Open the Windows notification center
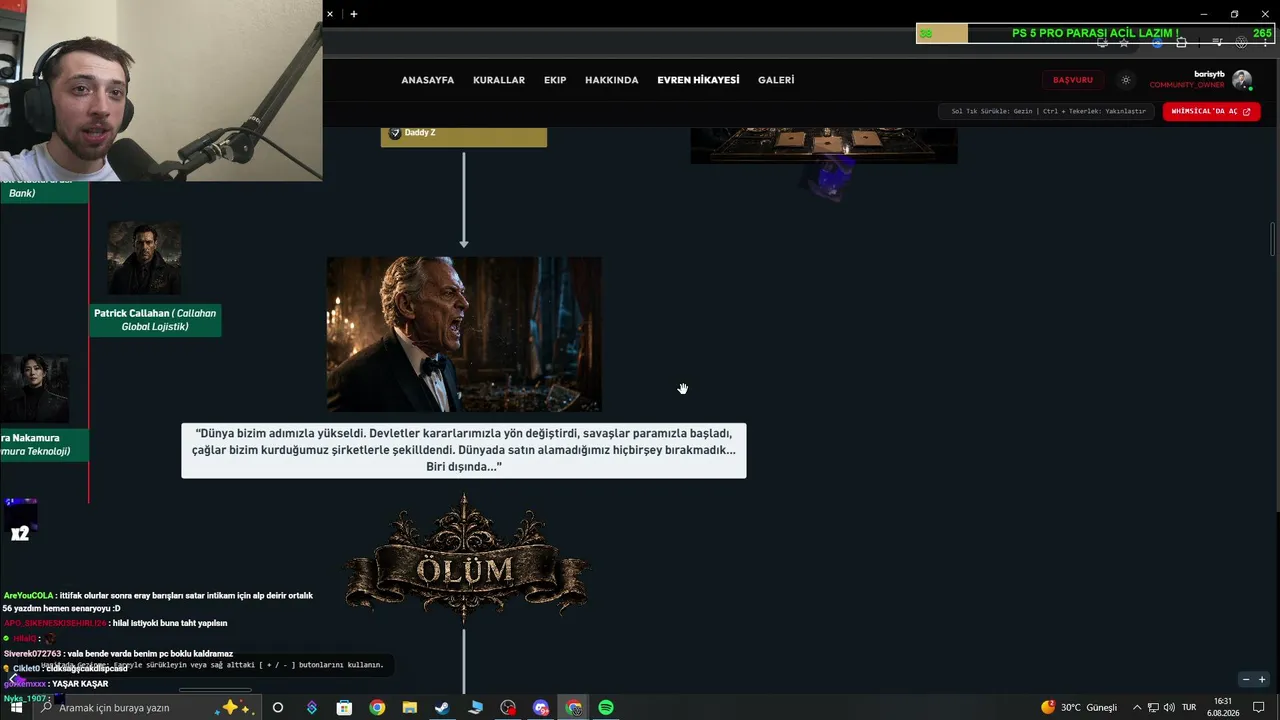This screenshot has width=1280, height=720. (1259, 707)
